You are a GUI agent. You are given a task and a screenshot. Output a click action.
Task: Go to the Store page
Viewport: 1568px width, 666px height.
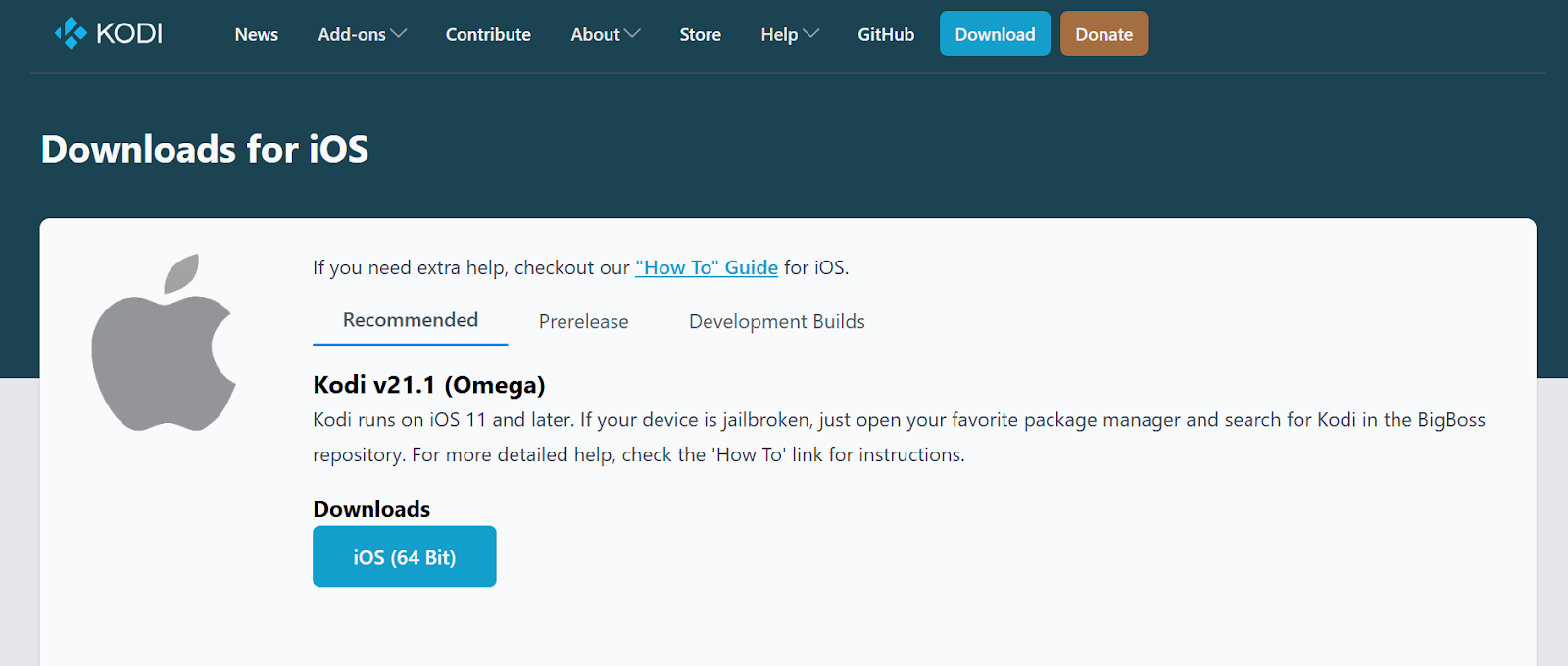[x=701, y=34]
